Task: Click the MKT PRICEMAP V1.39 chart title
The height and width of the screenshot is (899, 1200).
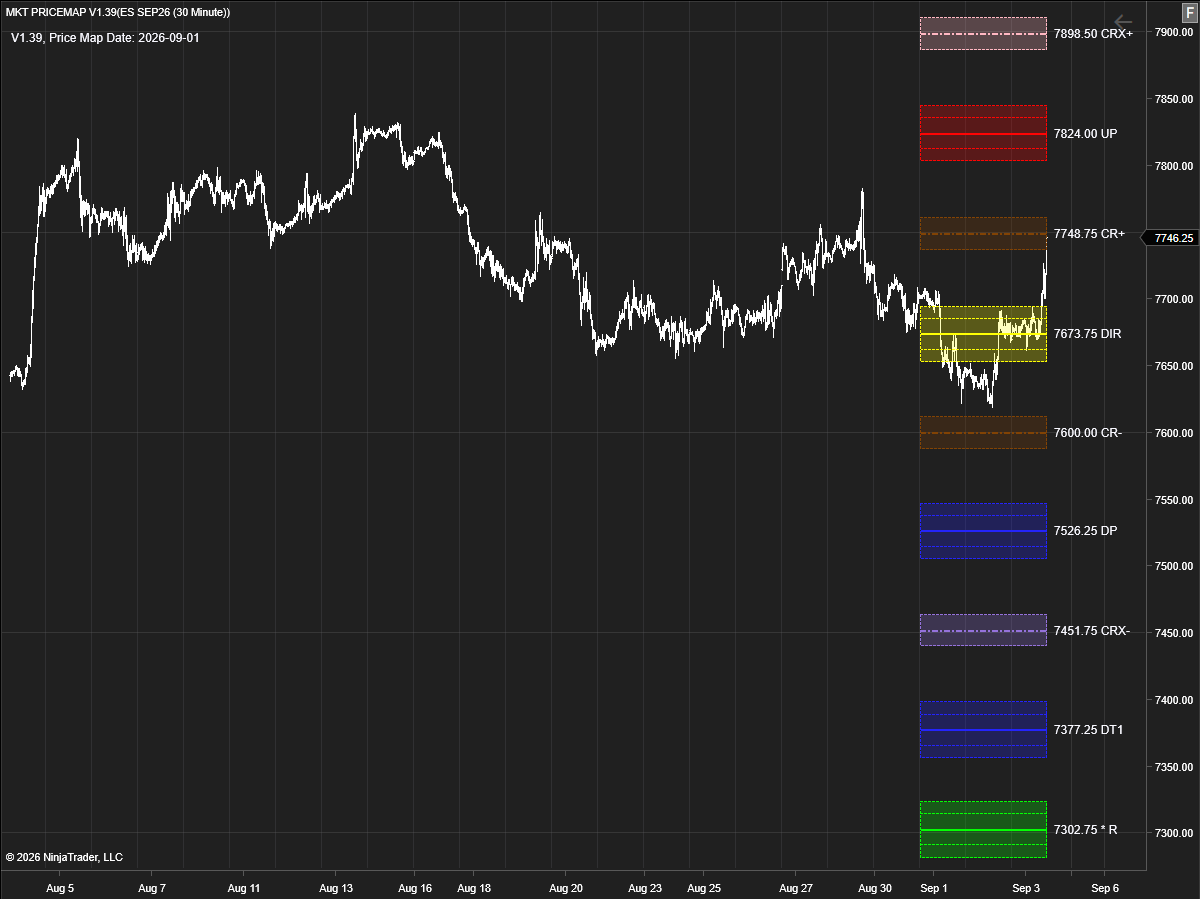Action: coord(117,12)
